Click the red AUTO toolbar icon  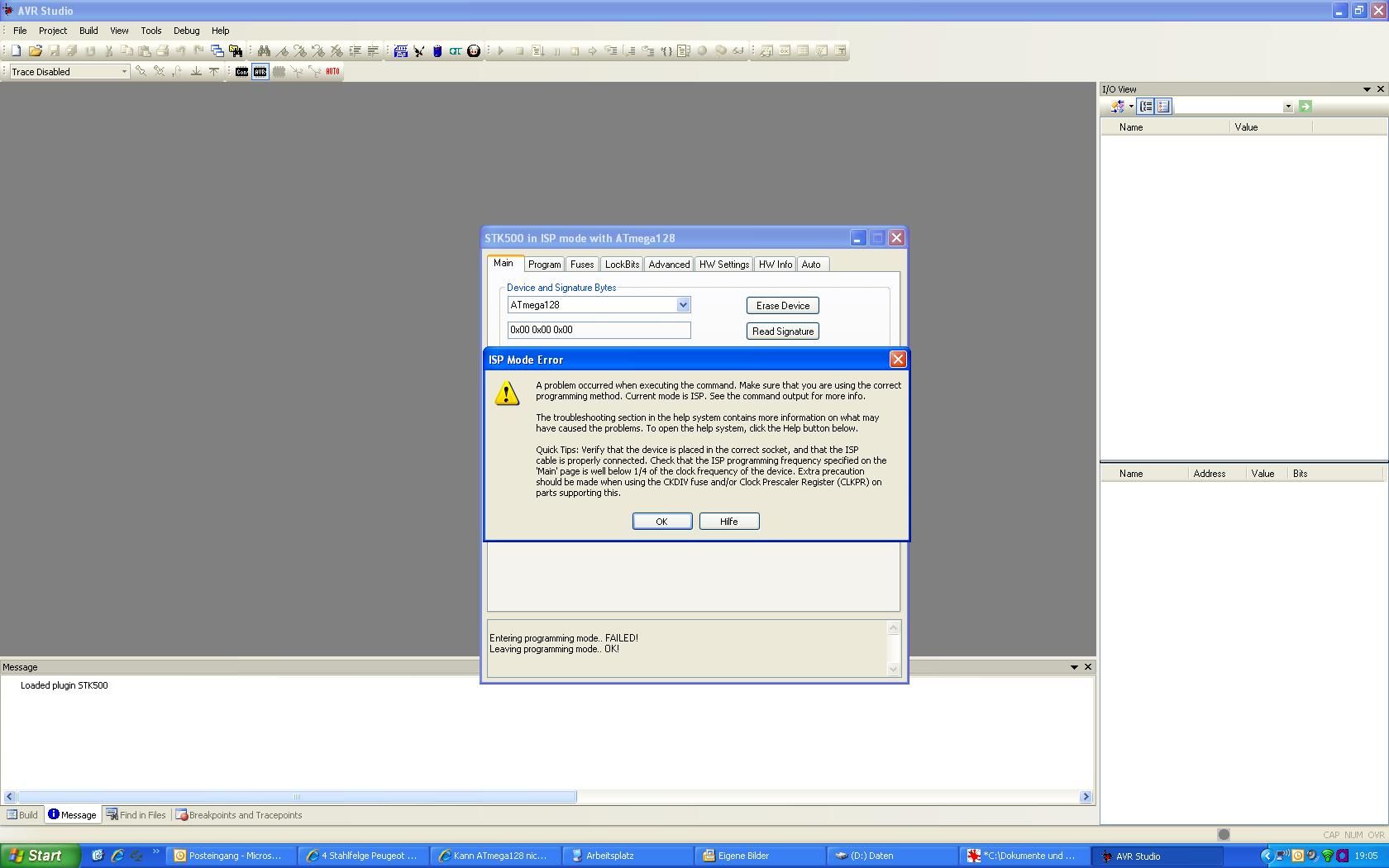point(332,72)
